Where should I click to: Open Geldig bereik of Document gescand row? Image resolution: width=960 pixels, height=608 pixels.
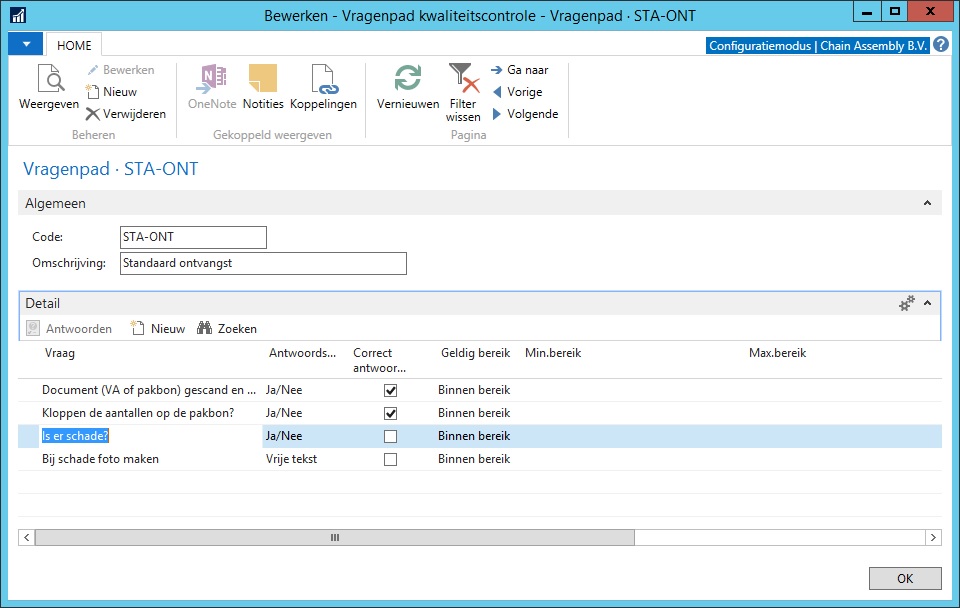tap(474, 390)
